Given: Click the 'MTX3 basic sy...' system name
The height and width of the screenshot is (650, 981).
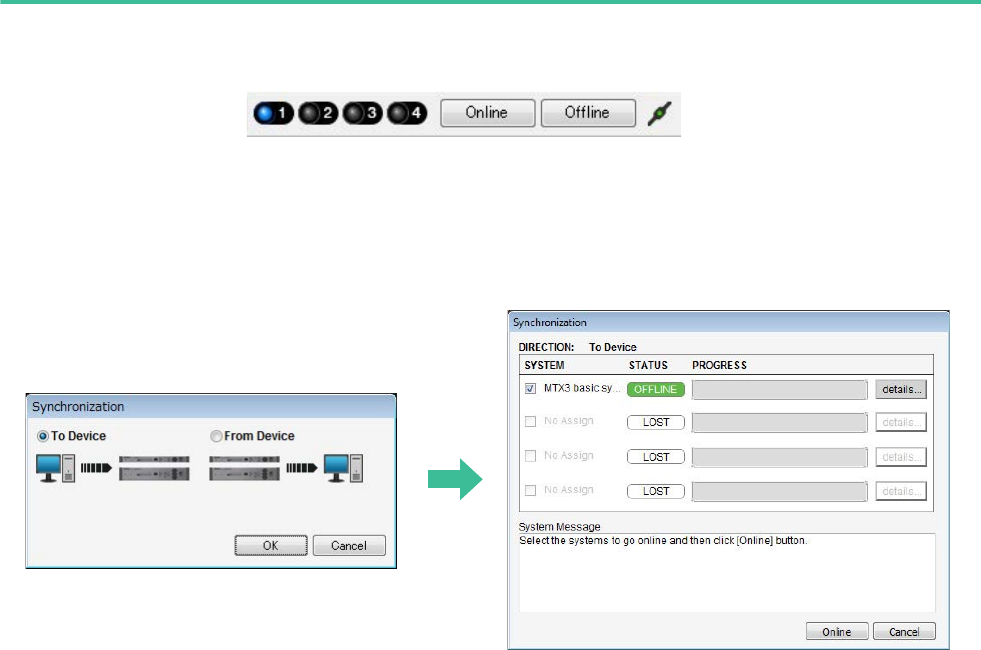Looking at the screenshot, I should tap(582, 388).
